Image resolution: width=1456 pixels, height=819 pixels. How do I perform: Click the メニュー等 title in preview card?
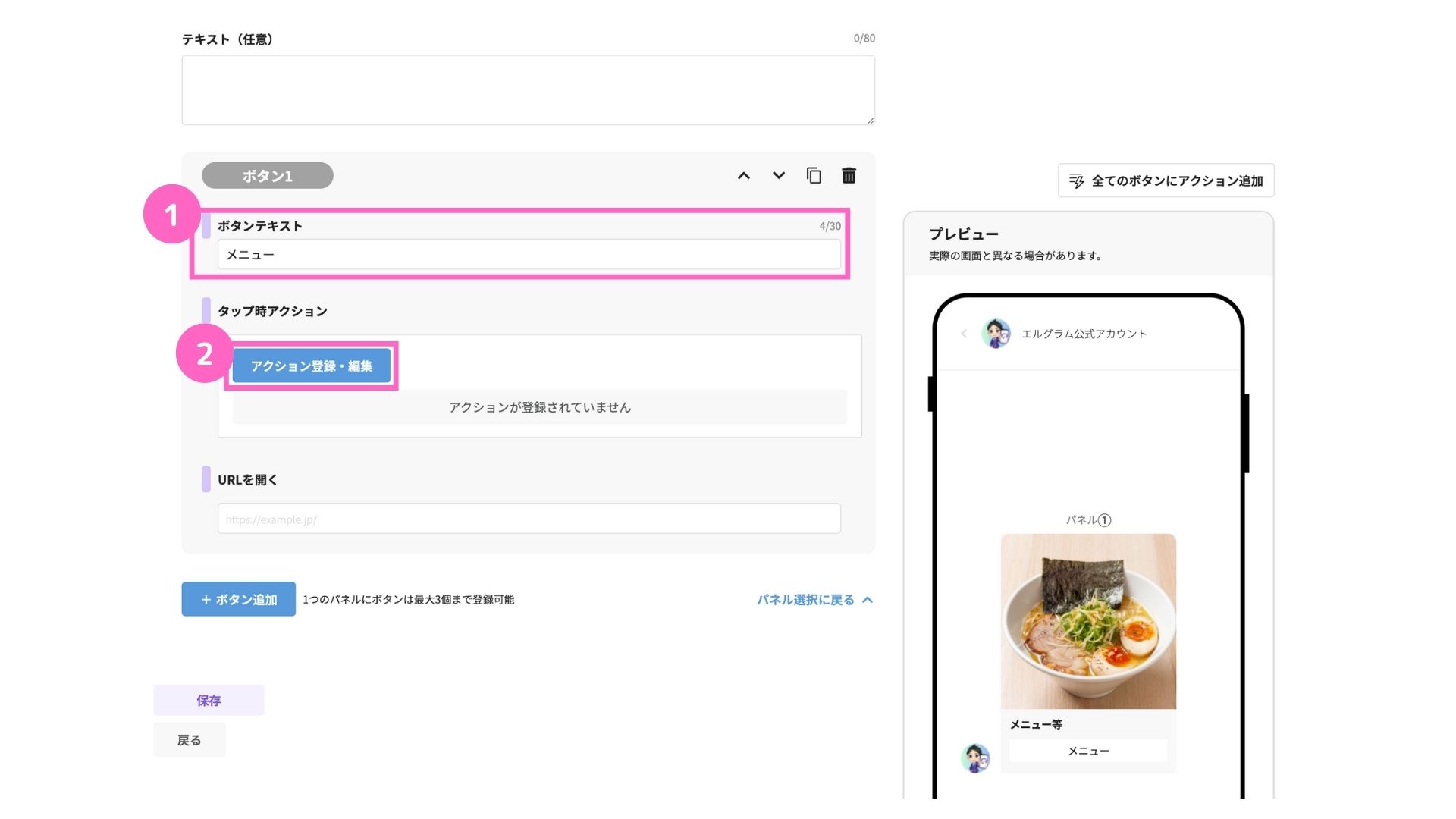1036,724
